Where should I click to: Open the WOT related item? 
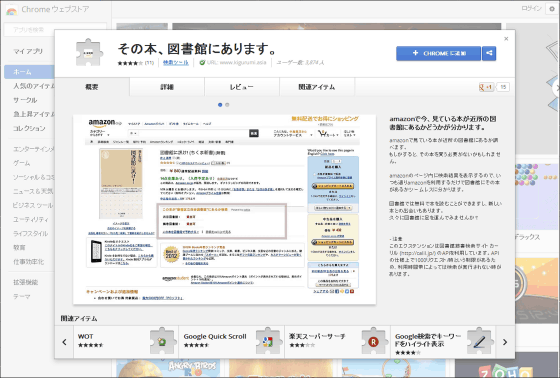pos(126,342)
